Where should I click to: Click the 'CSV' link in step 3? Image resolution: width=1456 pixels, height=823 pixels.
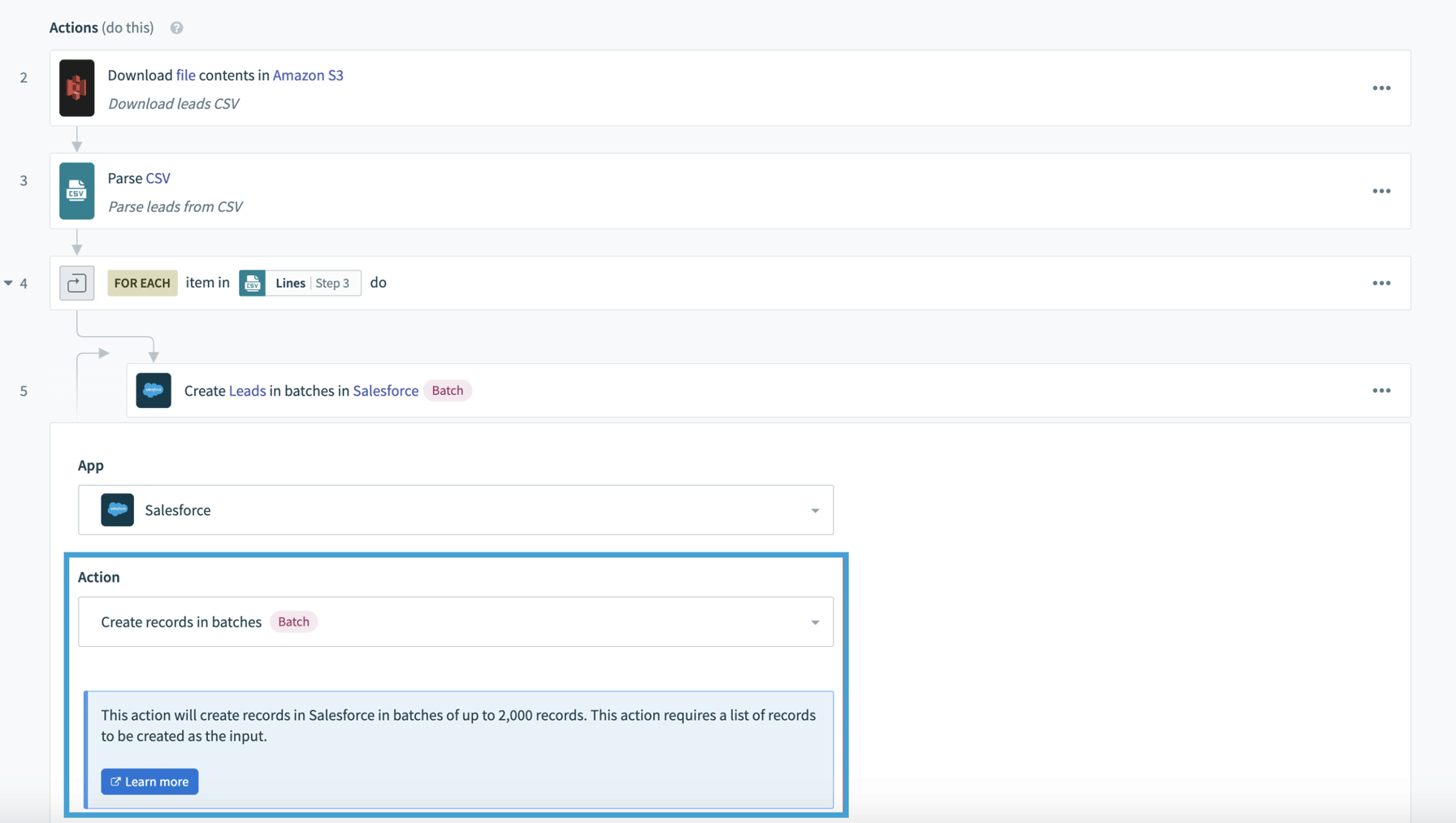[x=158, y=178]
